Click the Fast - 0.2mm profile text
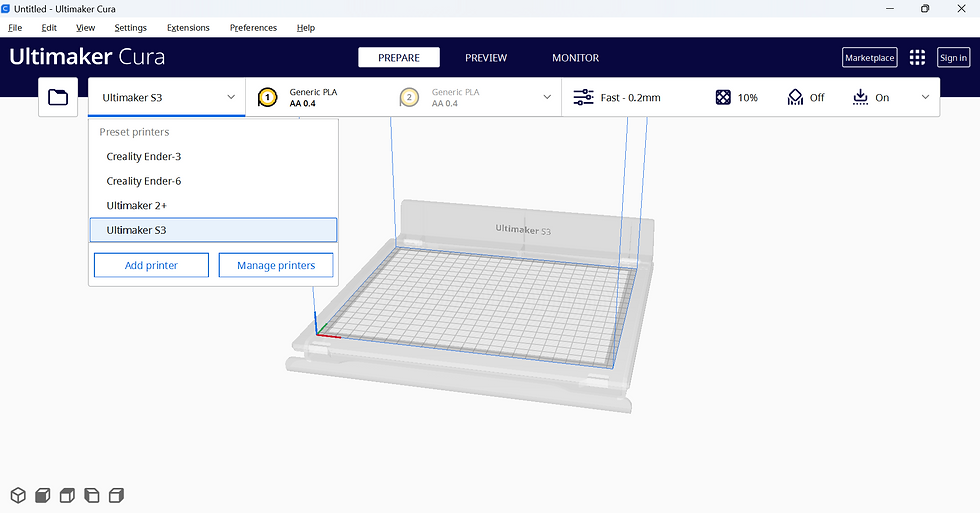This screenshot has width=980, height=513. 630,97
